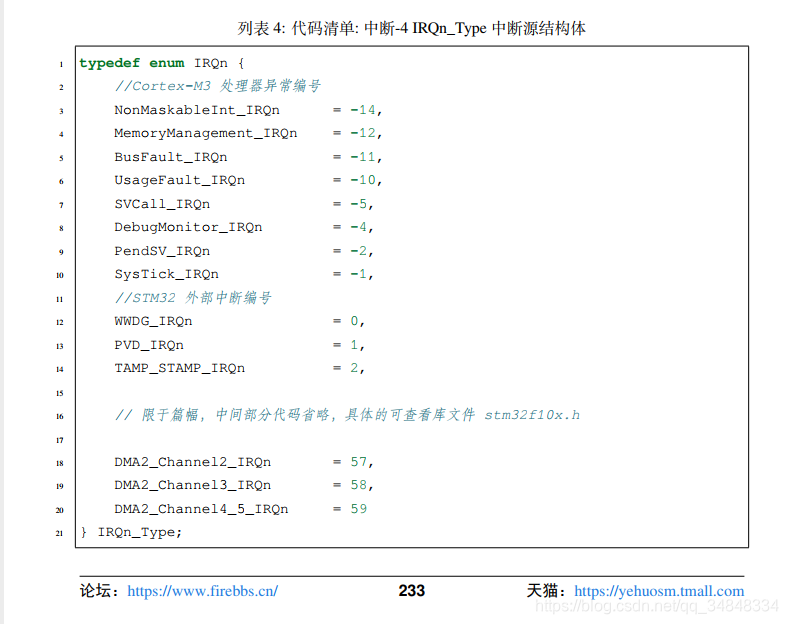Select DebugMonitor_IRQn identifier
The width and height of the screenshot is (788, 624).
(x=188, y=227)
